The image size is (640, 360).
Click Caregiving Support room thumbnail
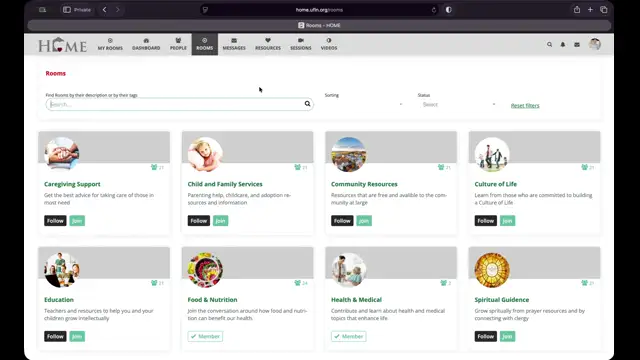(62, 154)
